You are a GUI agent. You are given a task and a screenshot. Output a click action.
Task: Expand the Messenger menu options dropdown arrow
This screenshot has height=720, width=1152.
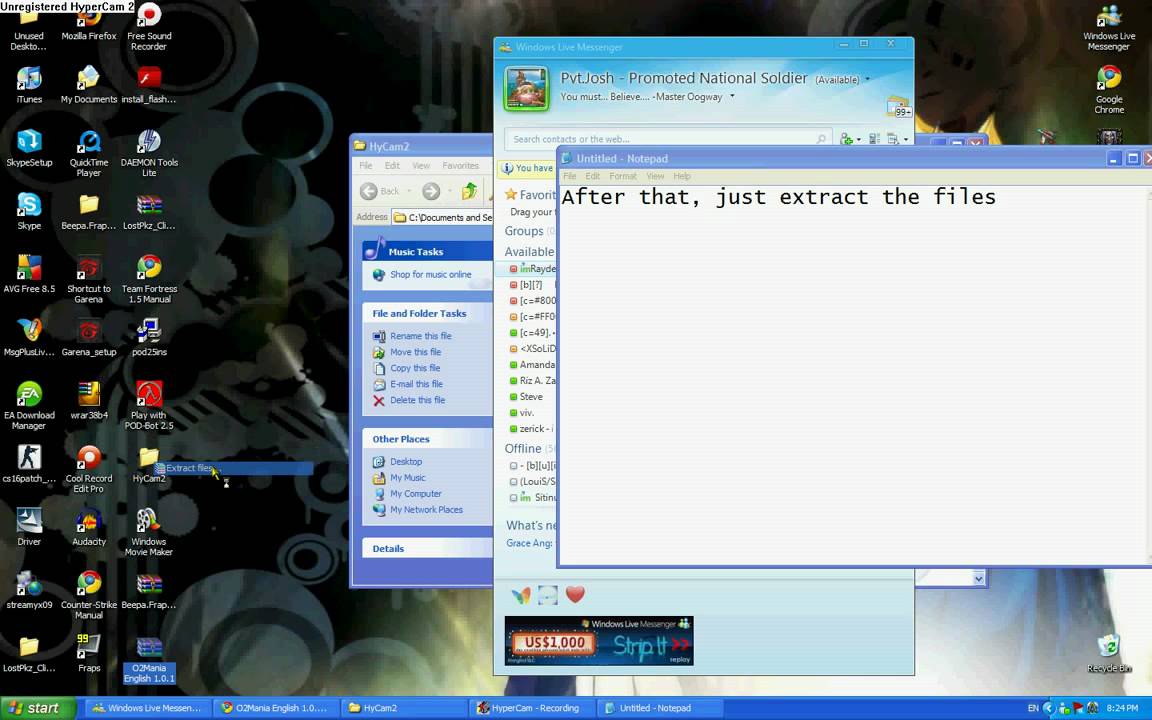click(x=906, y=139)
